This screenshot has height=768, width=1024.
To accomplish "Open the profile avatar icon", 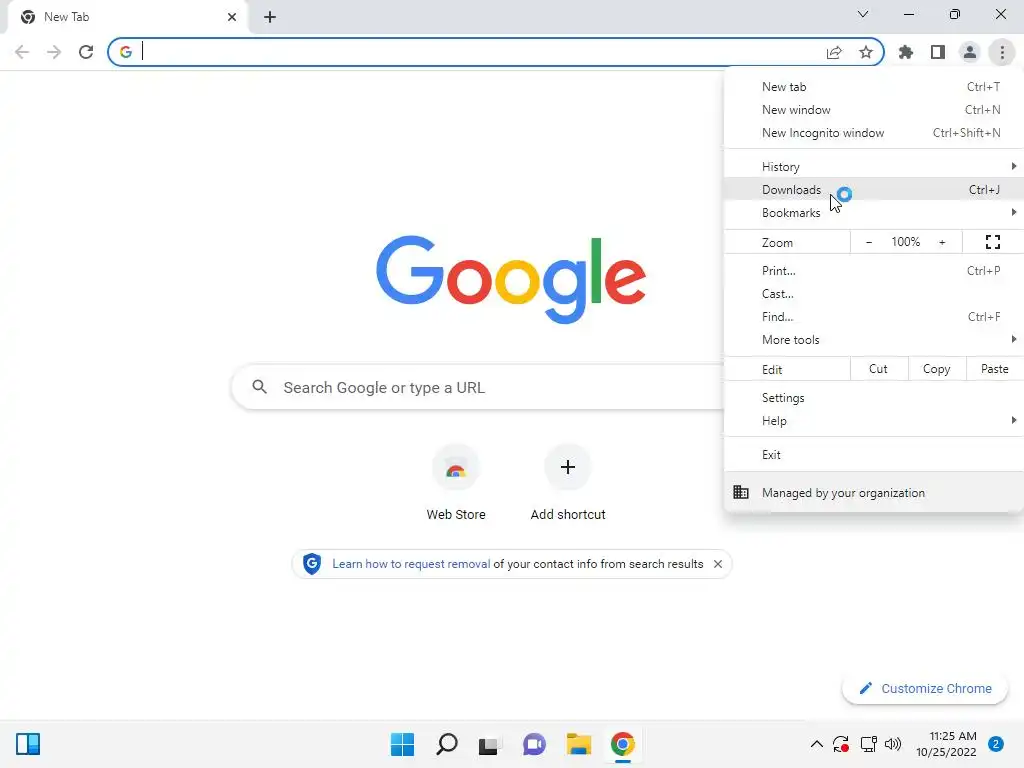I will coord(970,52).
